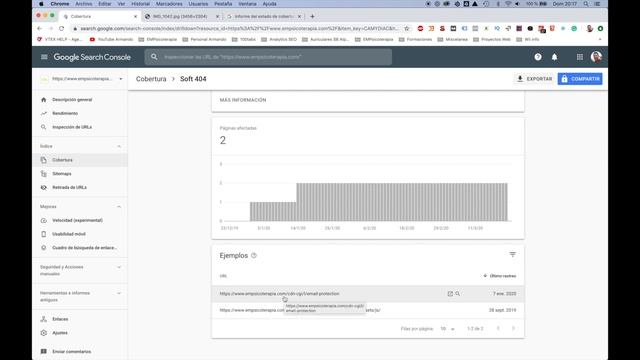Open a new browser tab

pyautogui.click(x=312, y=16)
